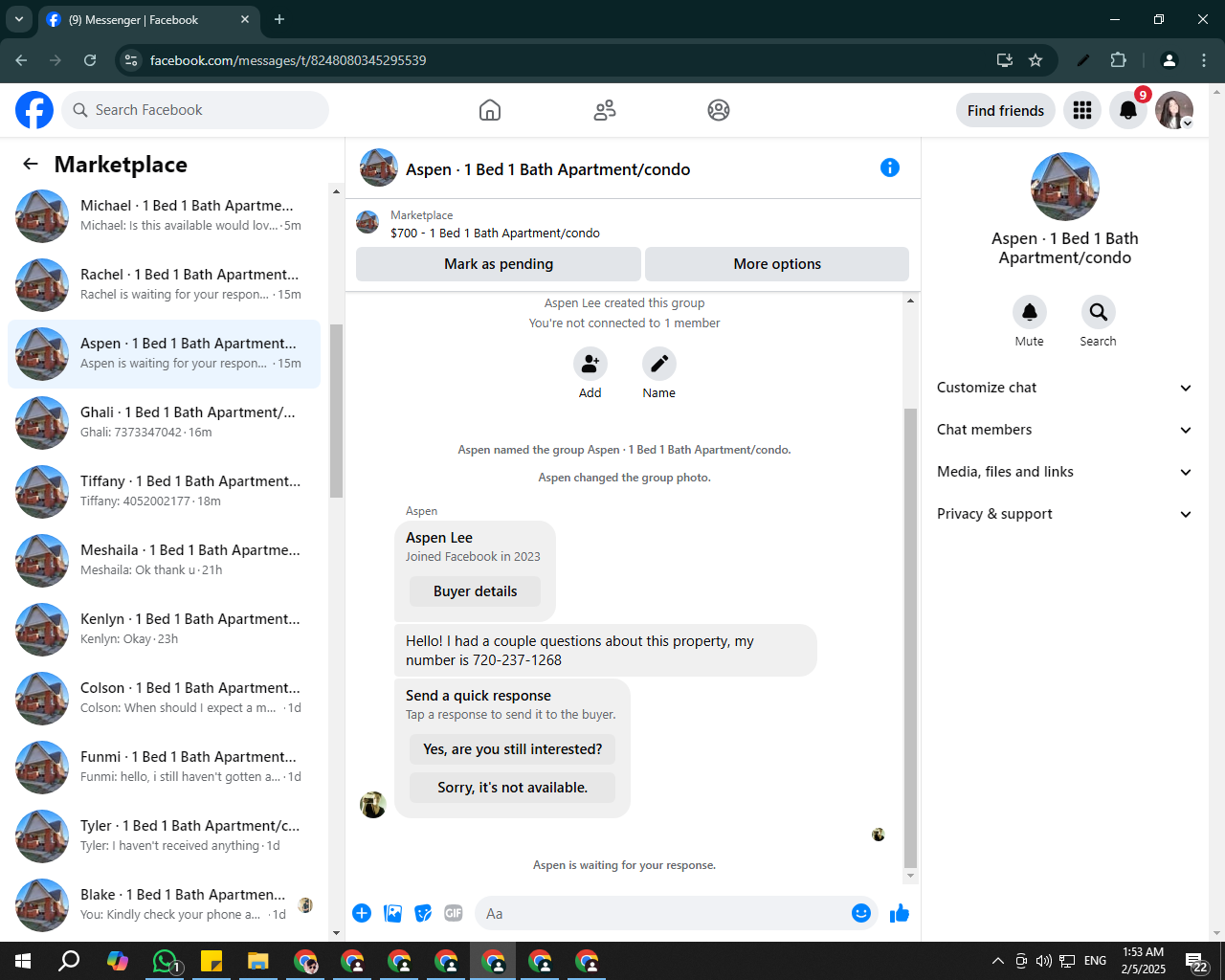Open a new Chrome tab

click(279, 19)
